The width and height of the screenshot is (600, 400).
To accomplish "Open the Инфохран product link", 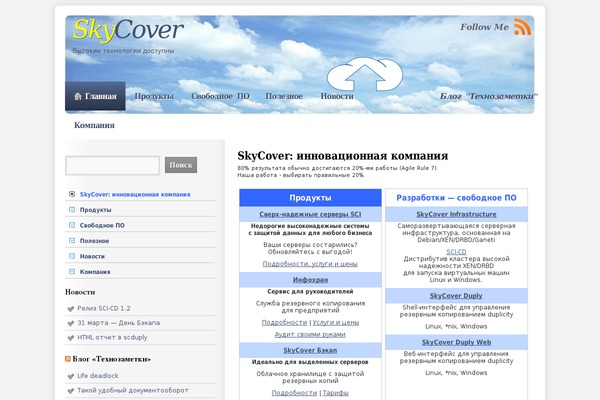I will coord(310,280).
